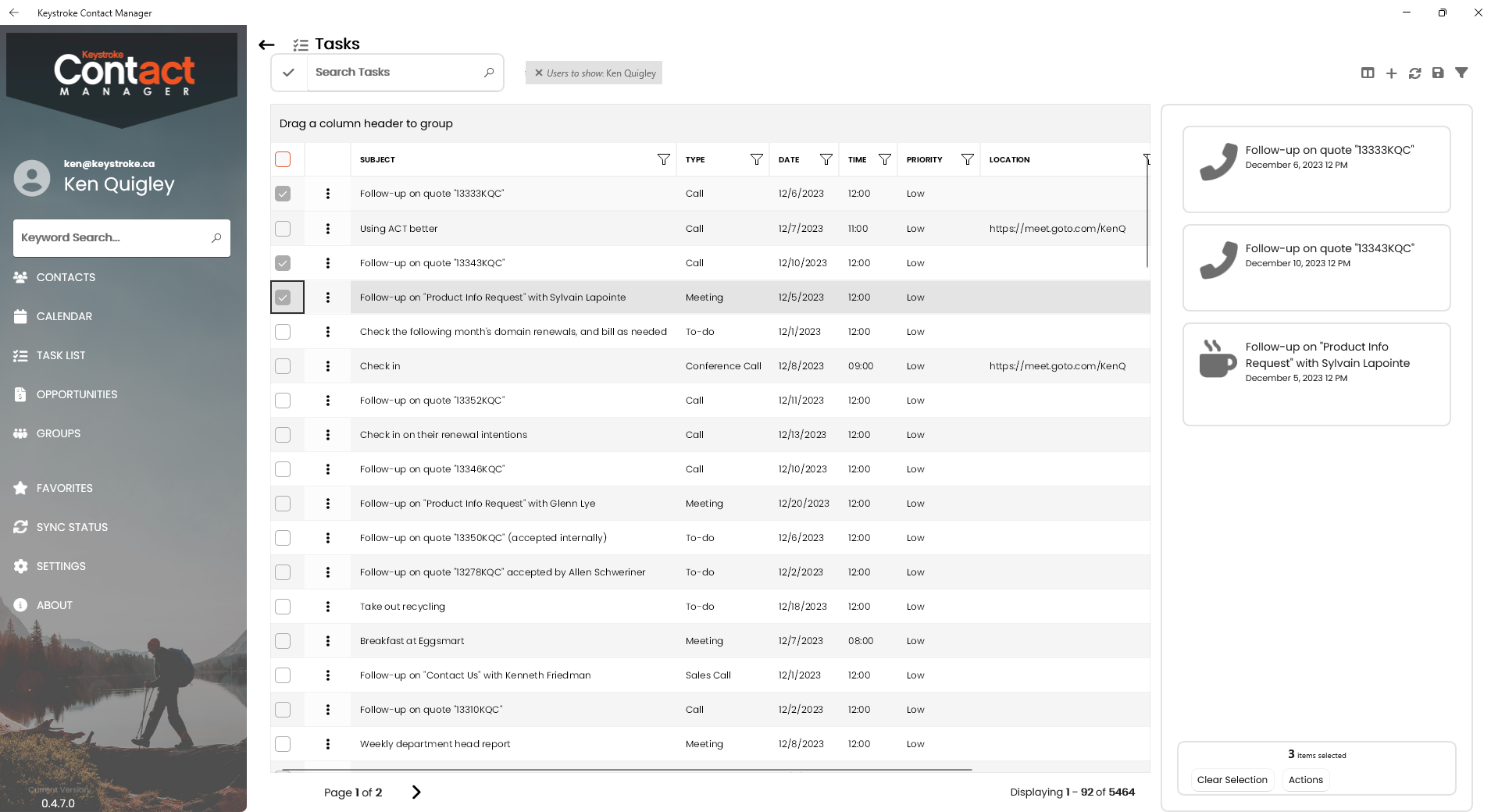Select checkbox for quote 13352KQC row
Screen dimensions: 1491x812
pos(283,401)
